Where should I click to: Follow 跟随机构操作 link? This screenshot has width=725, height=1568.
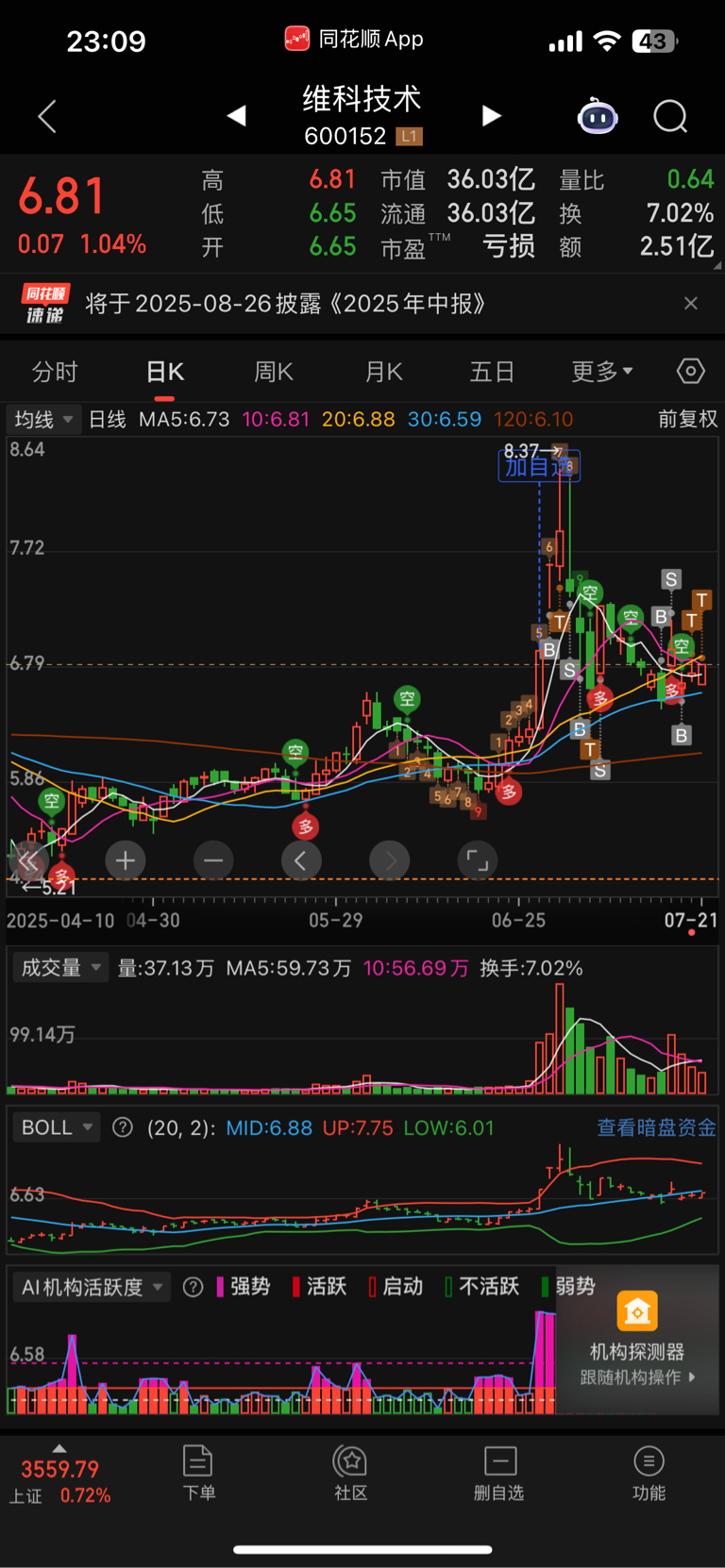coord(637,1377)
